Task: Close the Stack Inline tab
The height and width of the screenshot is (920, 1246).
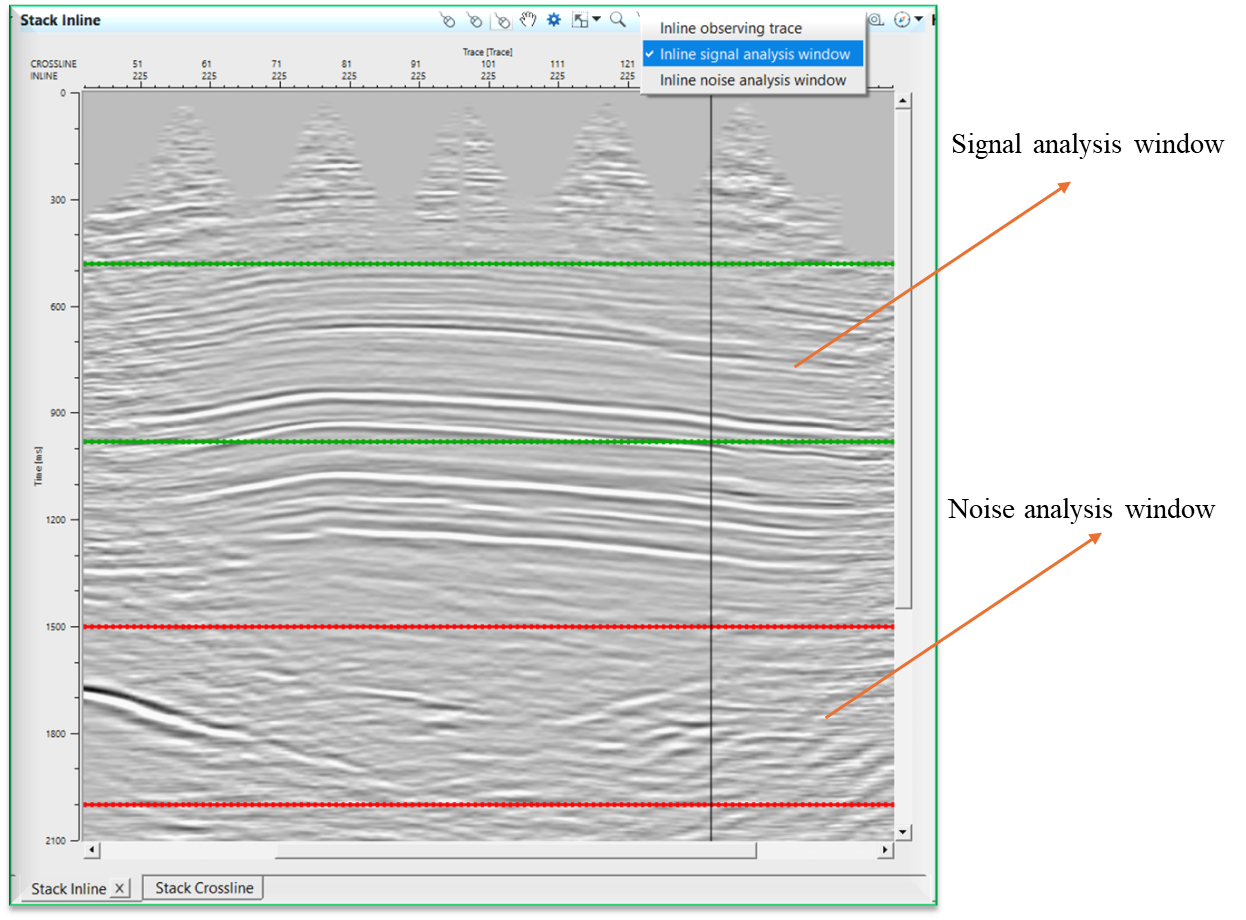Action: [118, 888]
